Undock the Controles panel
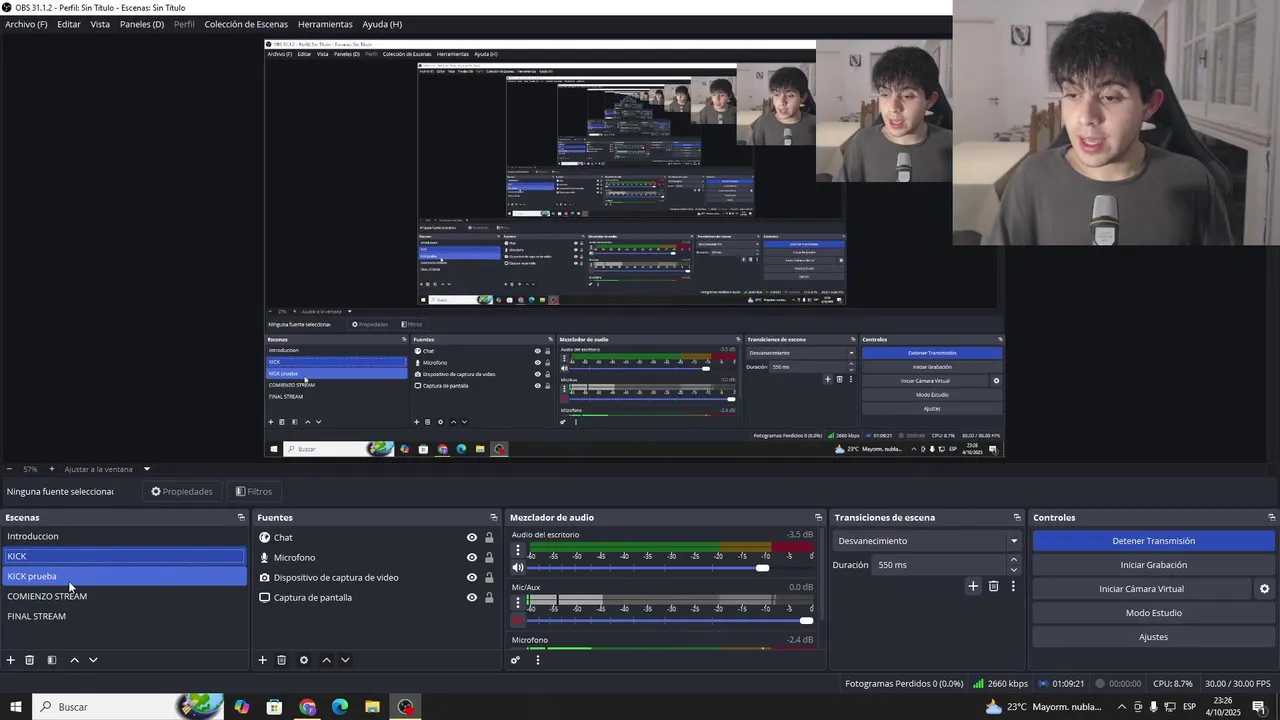 point(1272,517)
